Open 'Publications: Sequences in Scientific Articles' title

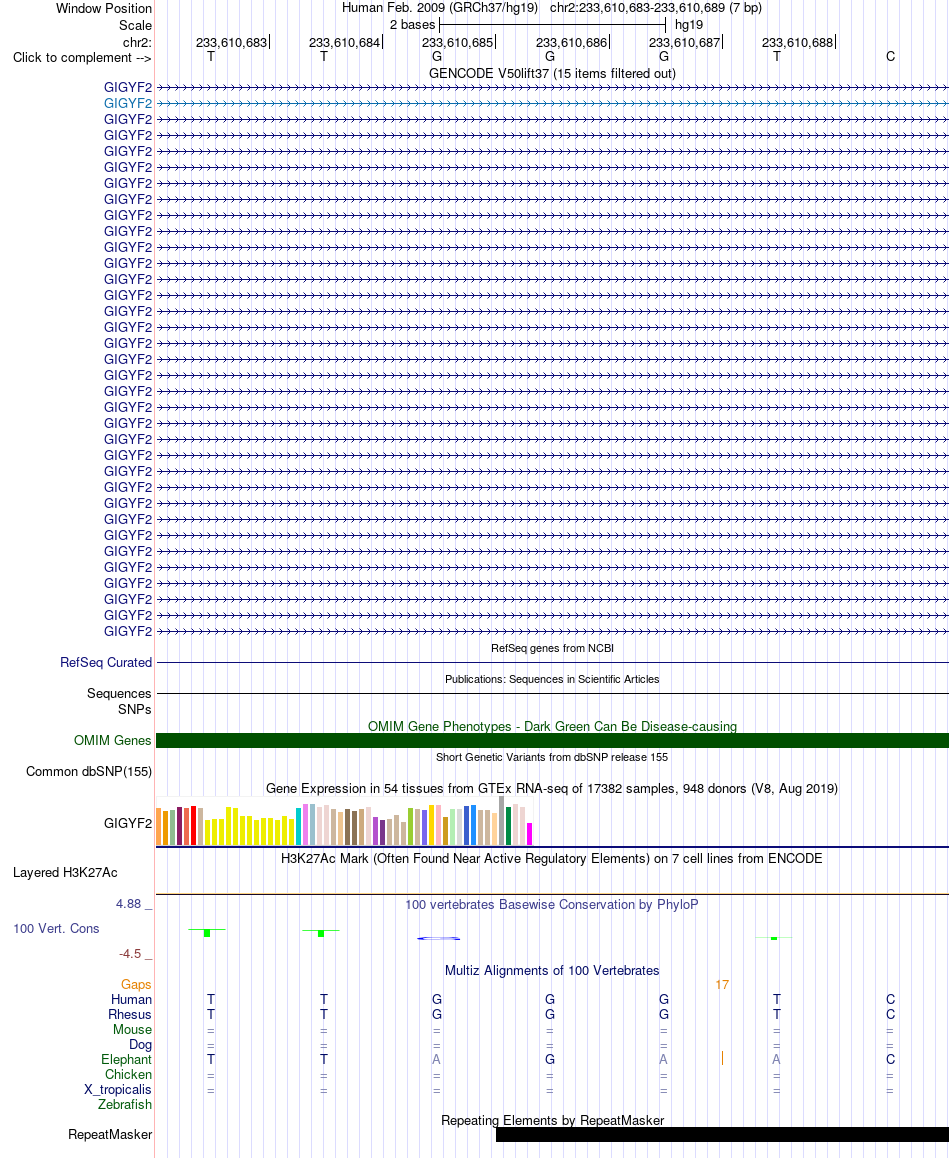pyautogui.click(x=552, y=679)
